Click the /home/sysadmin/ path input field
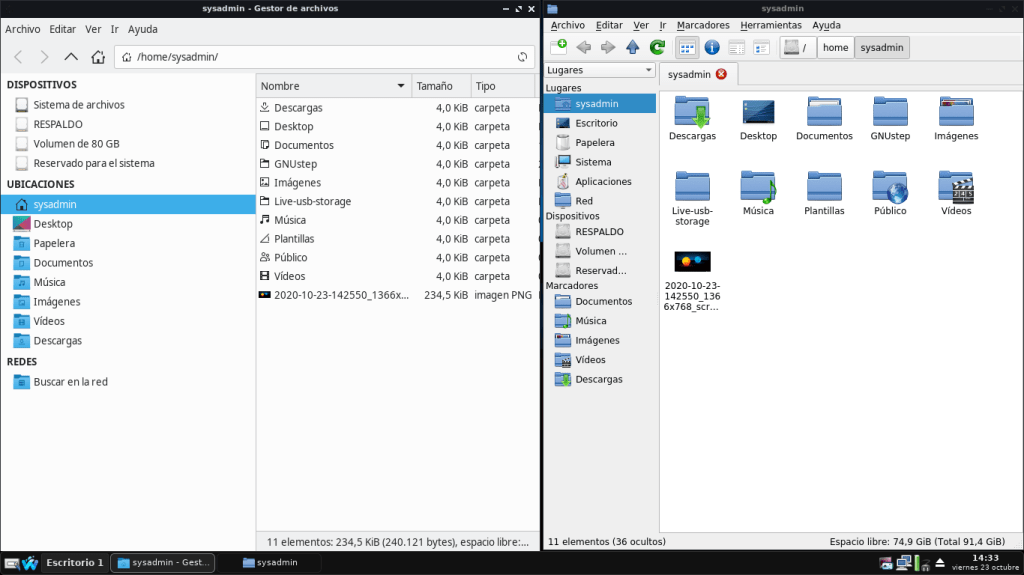Viewport: 1024px width, 575px height. [x=320, y=57]
